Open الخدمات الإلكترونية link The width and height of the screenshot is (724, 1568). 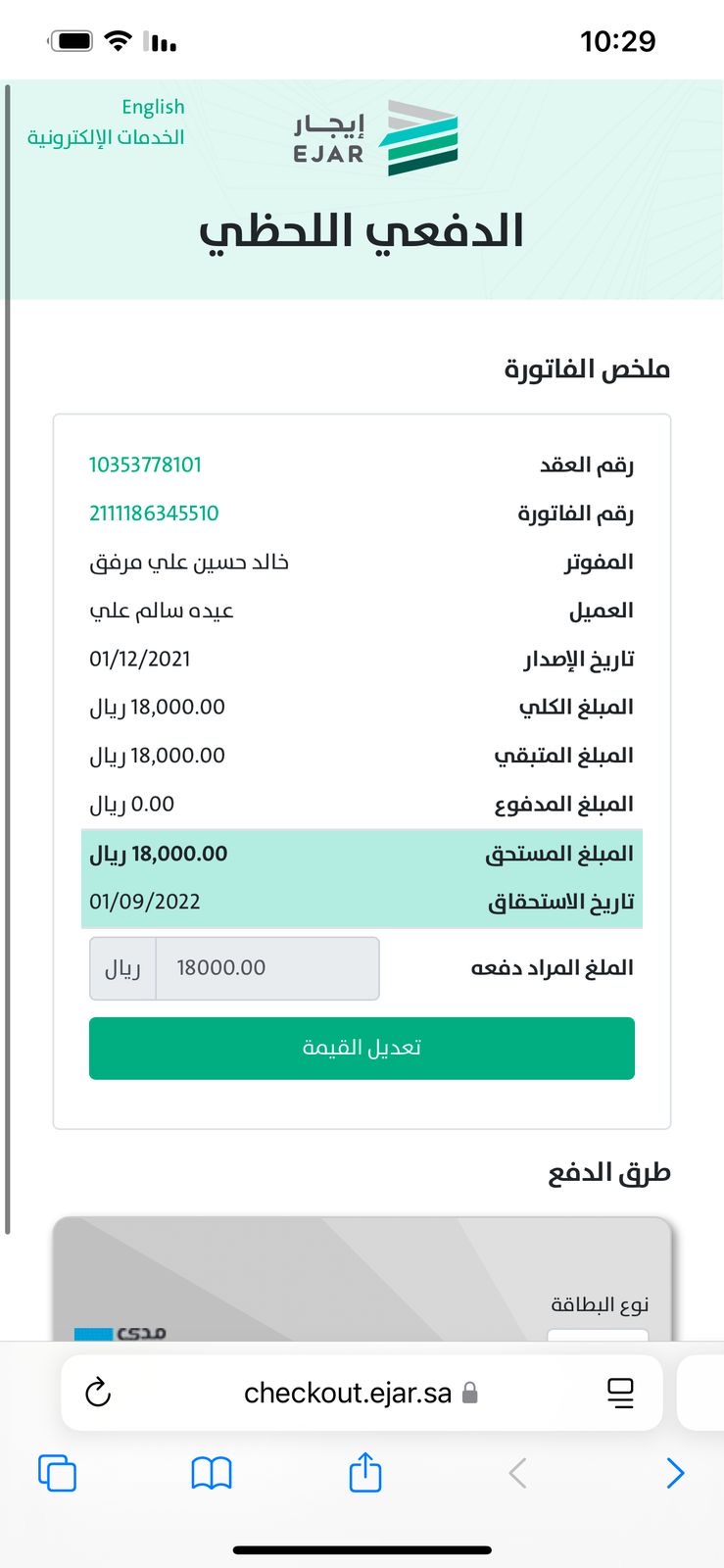pyautogui.click(x=106, y=137)
